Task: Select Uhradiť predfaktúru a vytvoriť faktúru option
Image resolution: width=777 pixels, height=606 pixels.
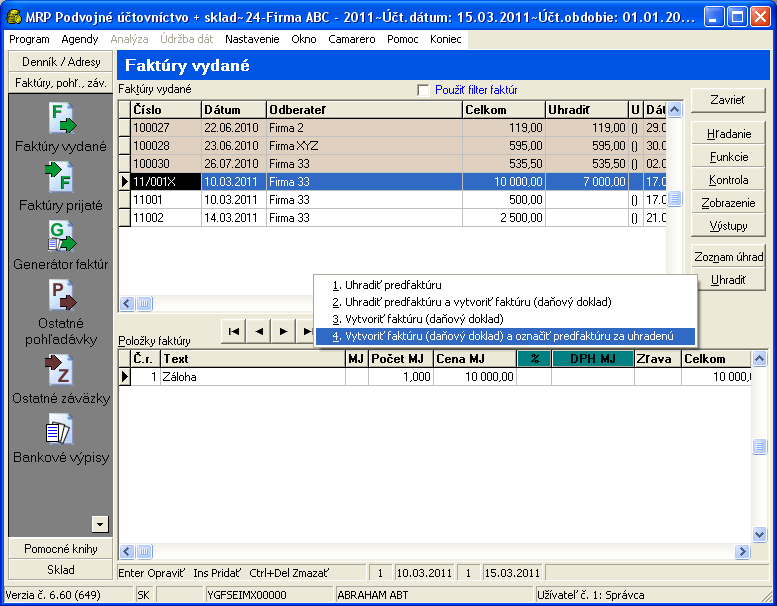Action: pyautogui.click(x=505, y=302)
